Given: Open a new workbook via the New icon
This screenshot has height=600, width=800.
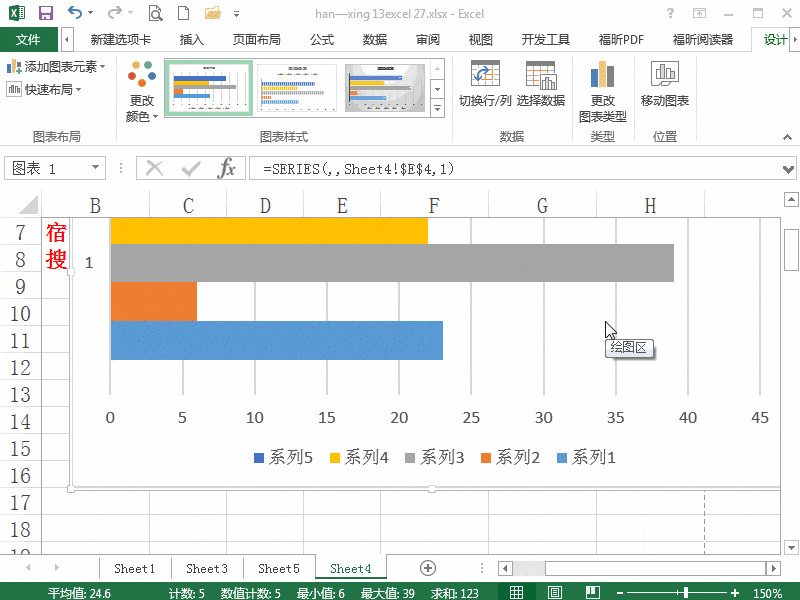Looking at the screenshot, I should pyautogui.click(x=184, y=13).
